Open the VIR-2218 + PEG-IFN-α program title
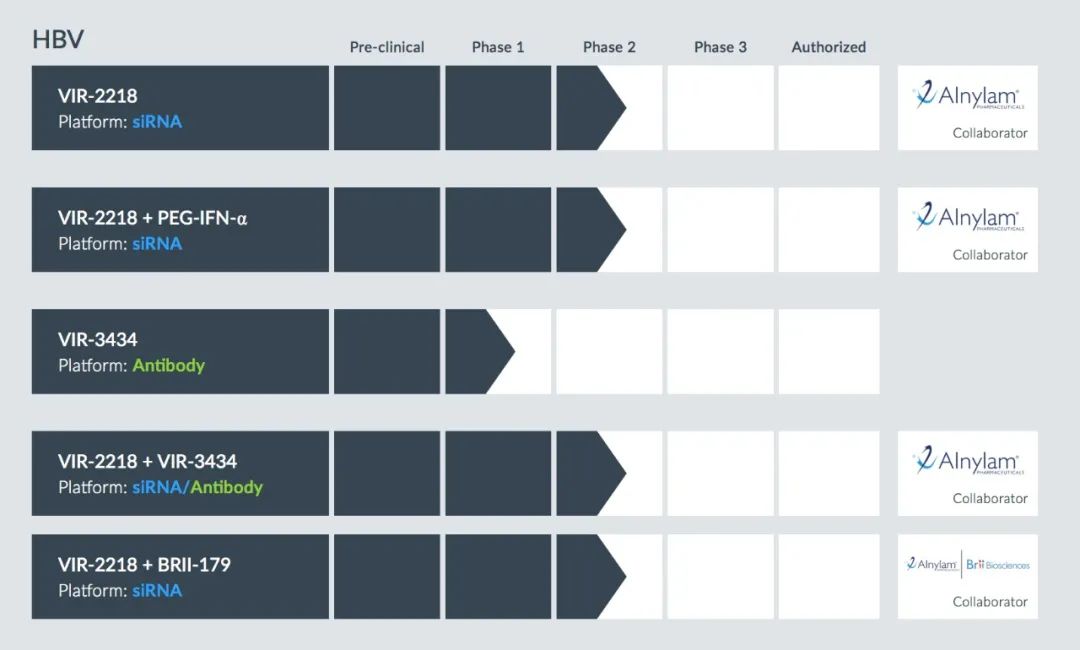The width and height of the screenshot is (1080, 650). tap(152, 218)
